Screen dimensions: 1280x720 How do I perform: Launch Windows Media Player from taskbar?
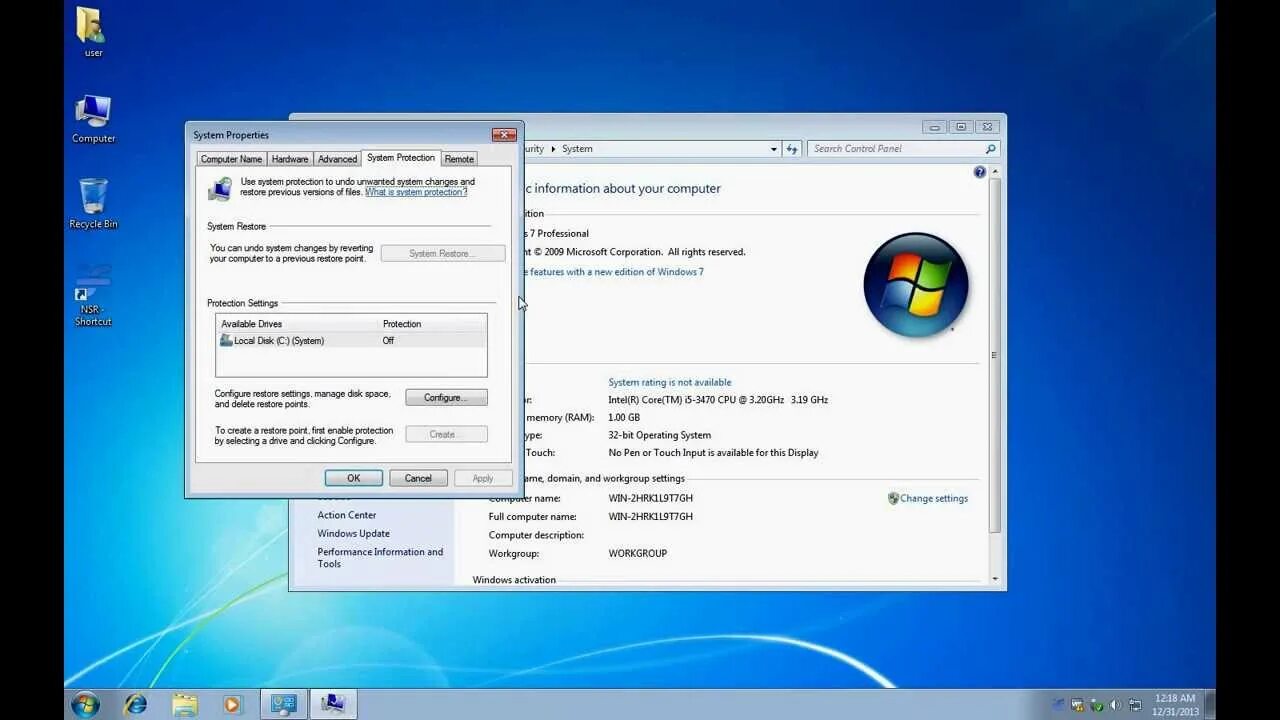point(232,704)
